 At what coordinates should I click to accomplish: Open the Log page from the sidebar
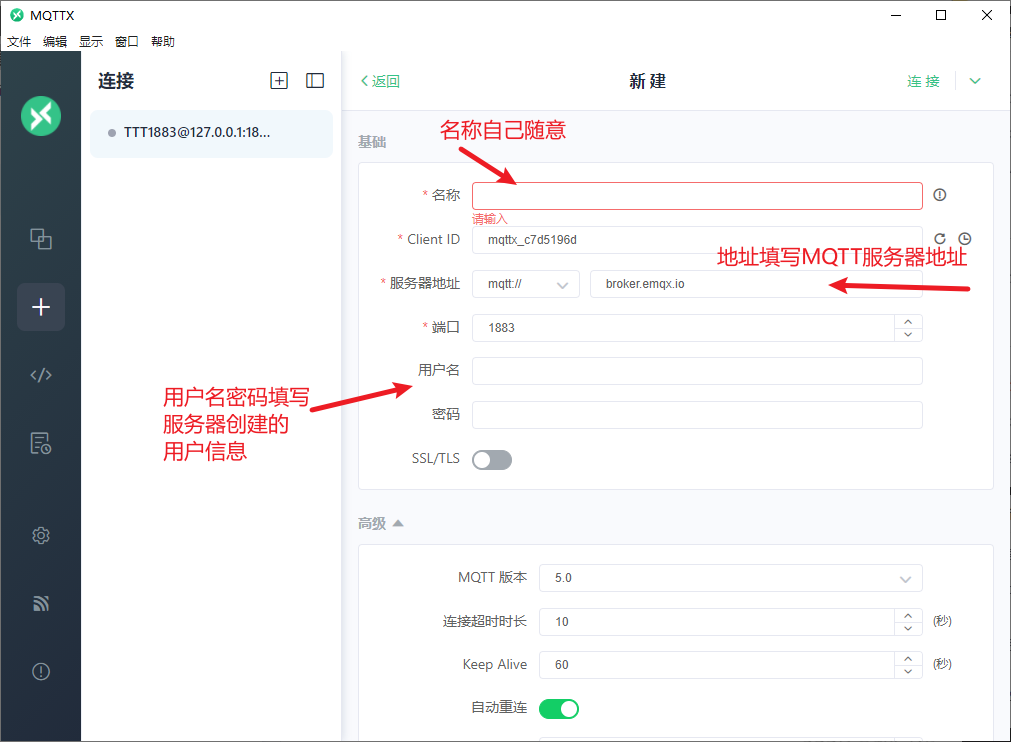point(41,444)
